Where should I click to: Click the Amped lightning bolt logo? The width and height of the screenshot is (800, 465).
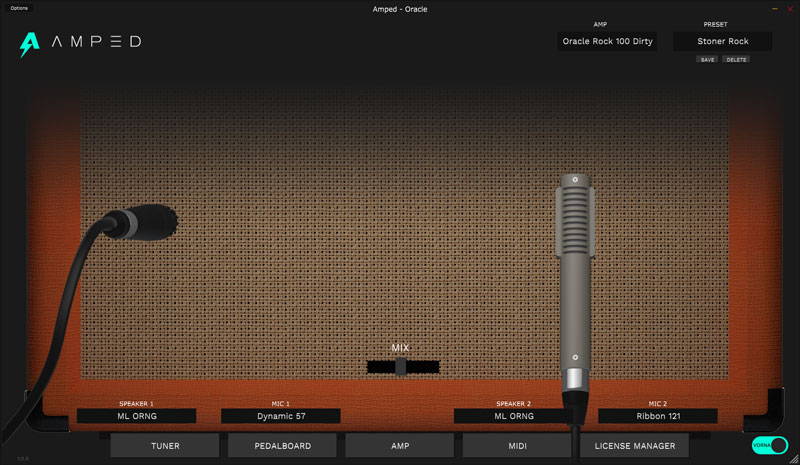tap(29, 45)
